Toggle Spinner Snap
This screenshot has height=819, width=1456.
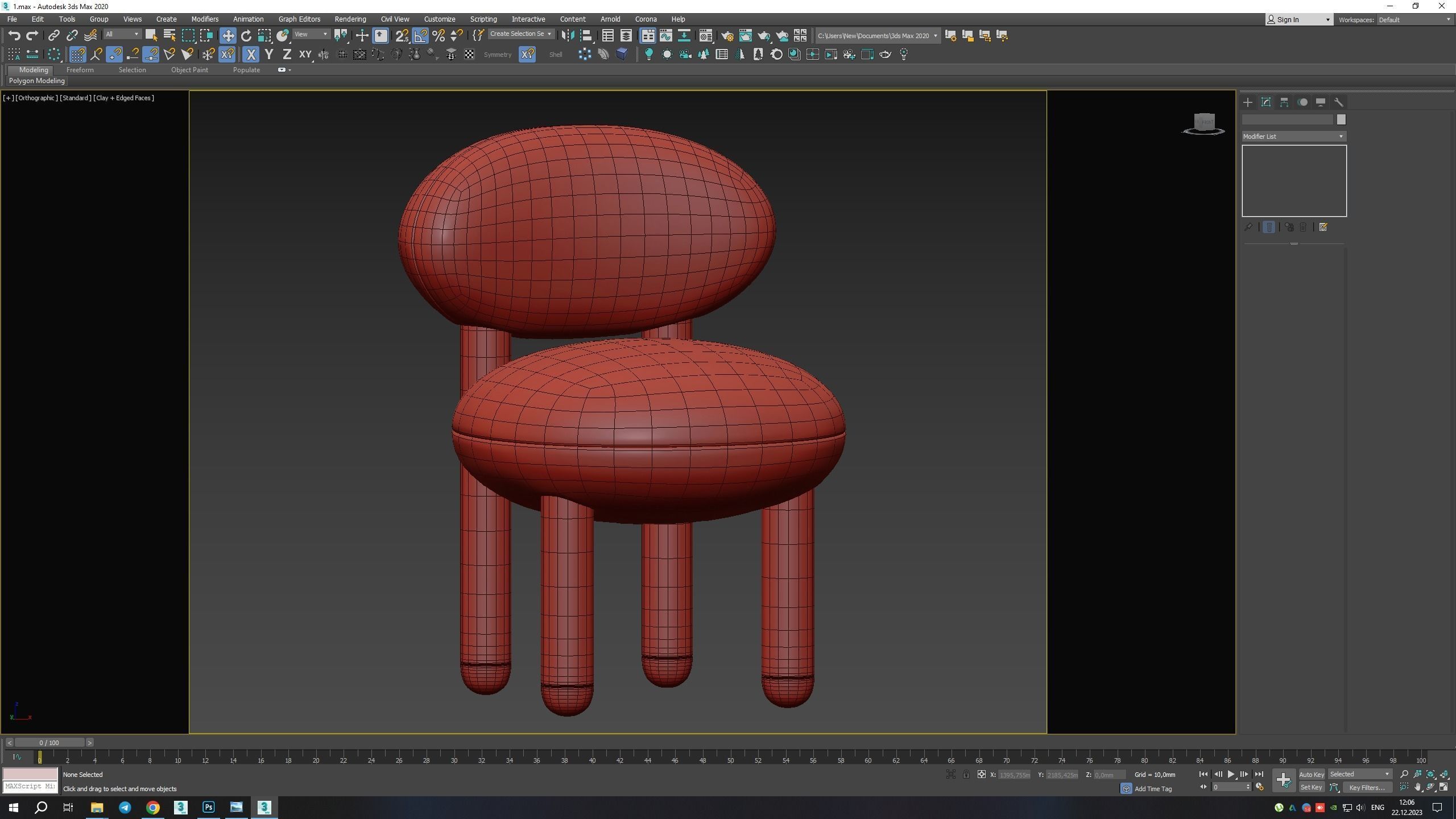(x=457, y=36)
